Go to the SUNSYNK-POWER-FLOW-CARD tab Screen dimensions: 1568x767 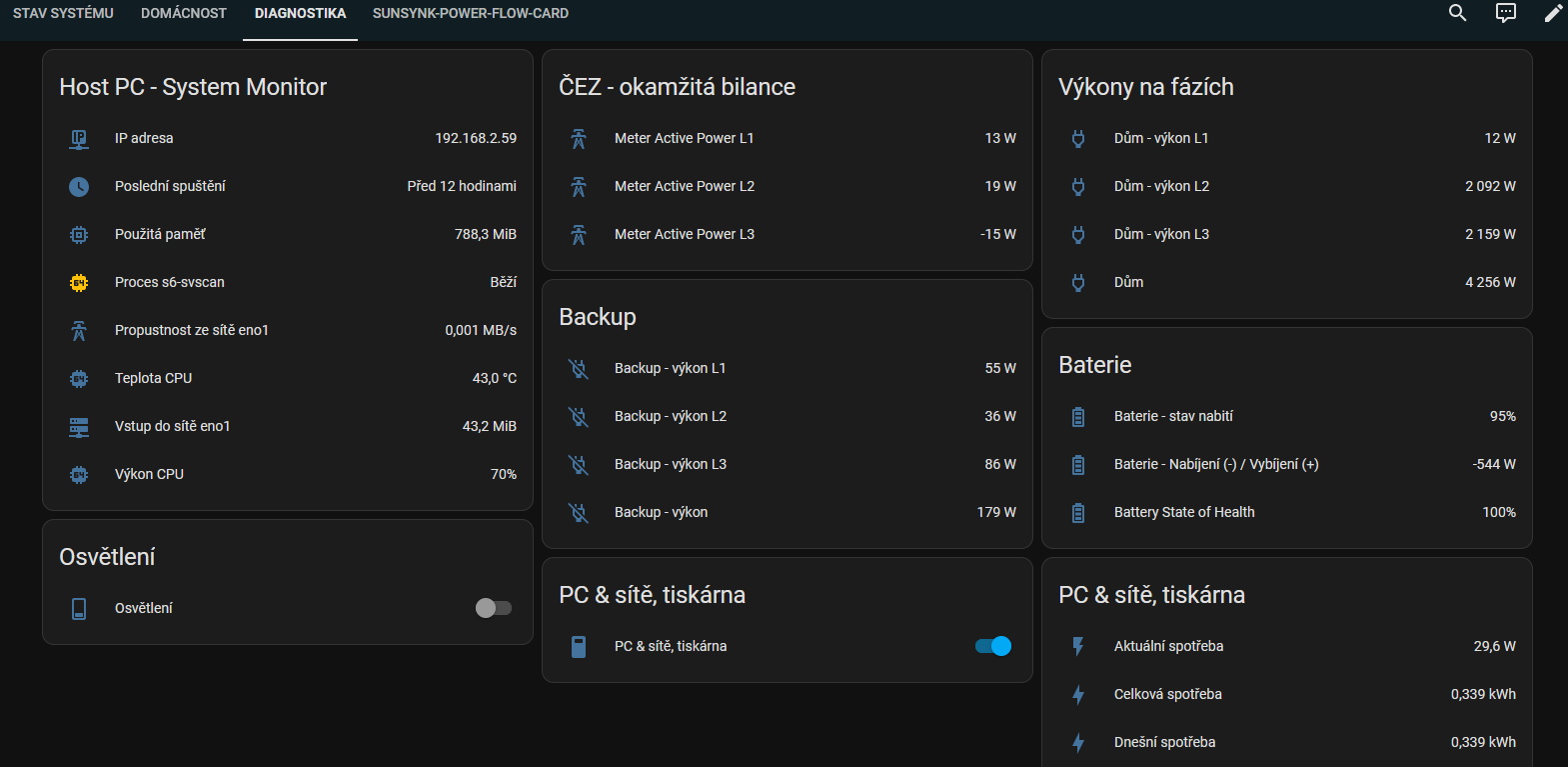pos(470,13)
